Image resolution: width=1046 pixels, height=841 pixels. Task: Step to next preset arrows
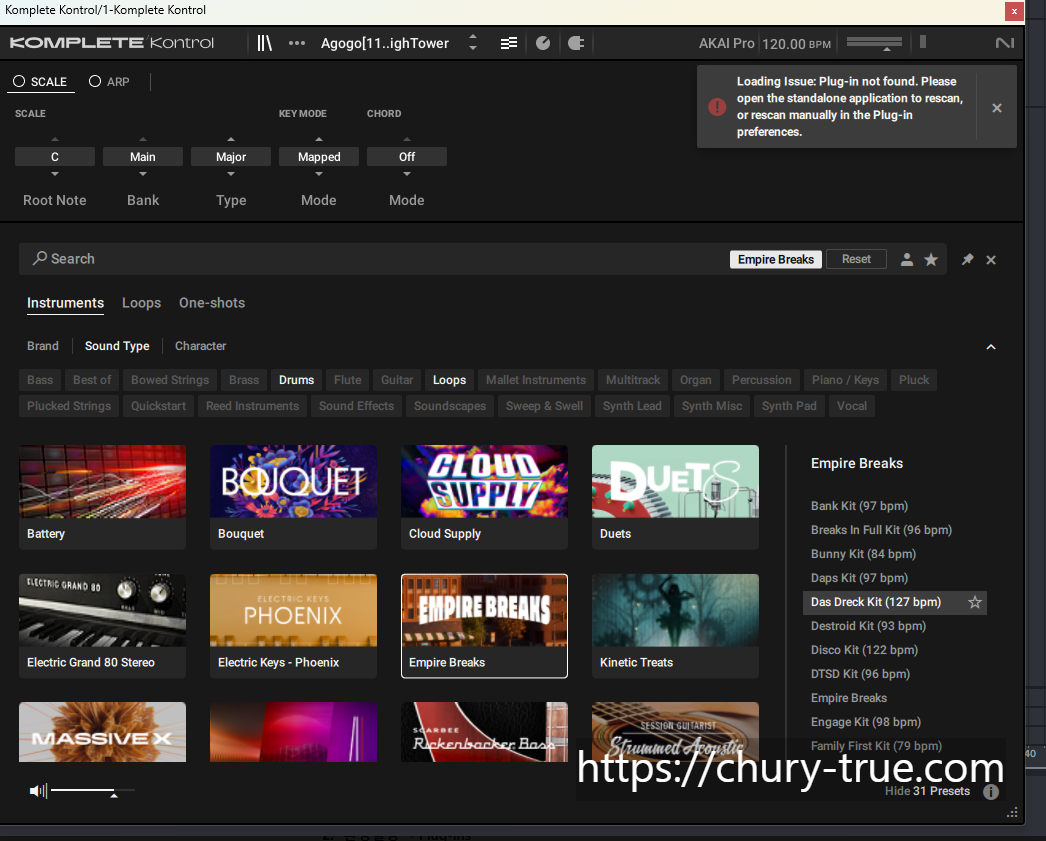(473, 43)
